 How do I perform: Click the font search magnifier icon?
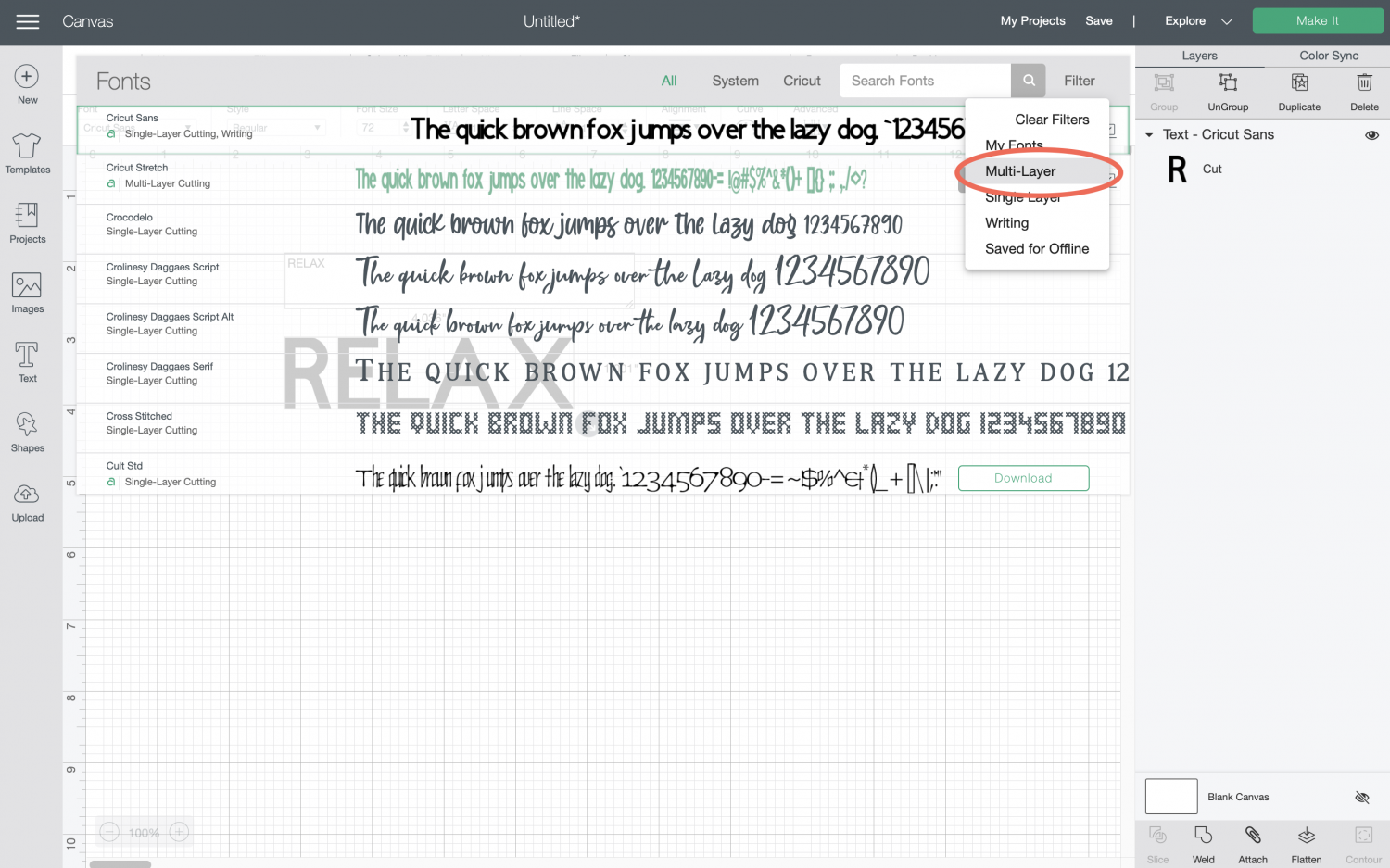coord(1029,81)
